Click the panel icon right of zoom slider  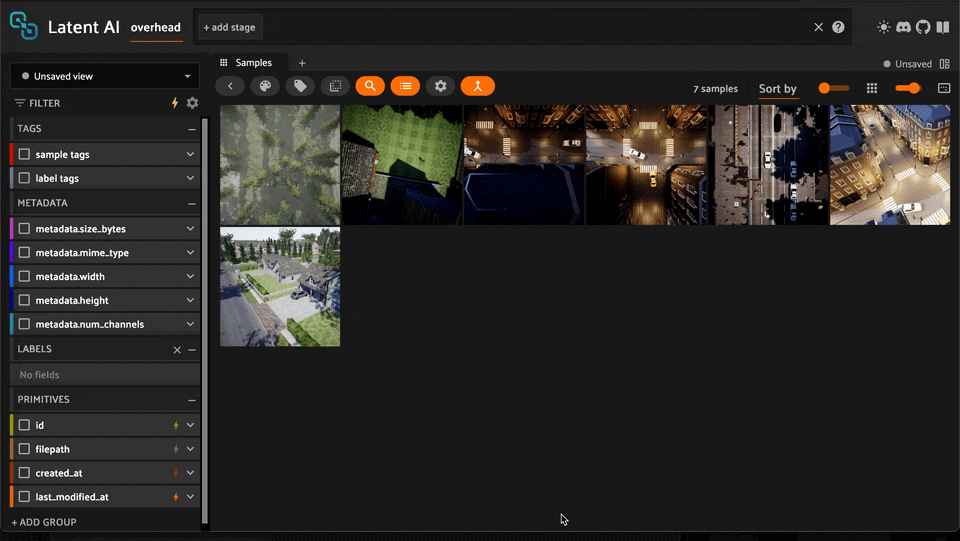point(944,88)
